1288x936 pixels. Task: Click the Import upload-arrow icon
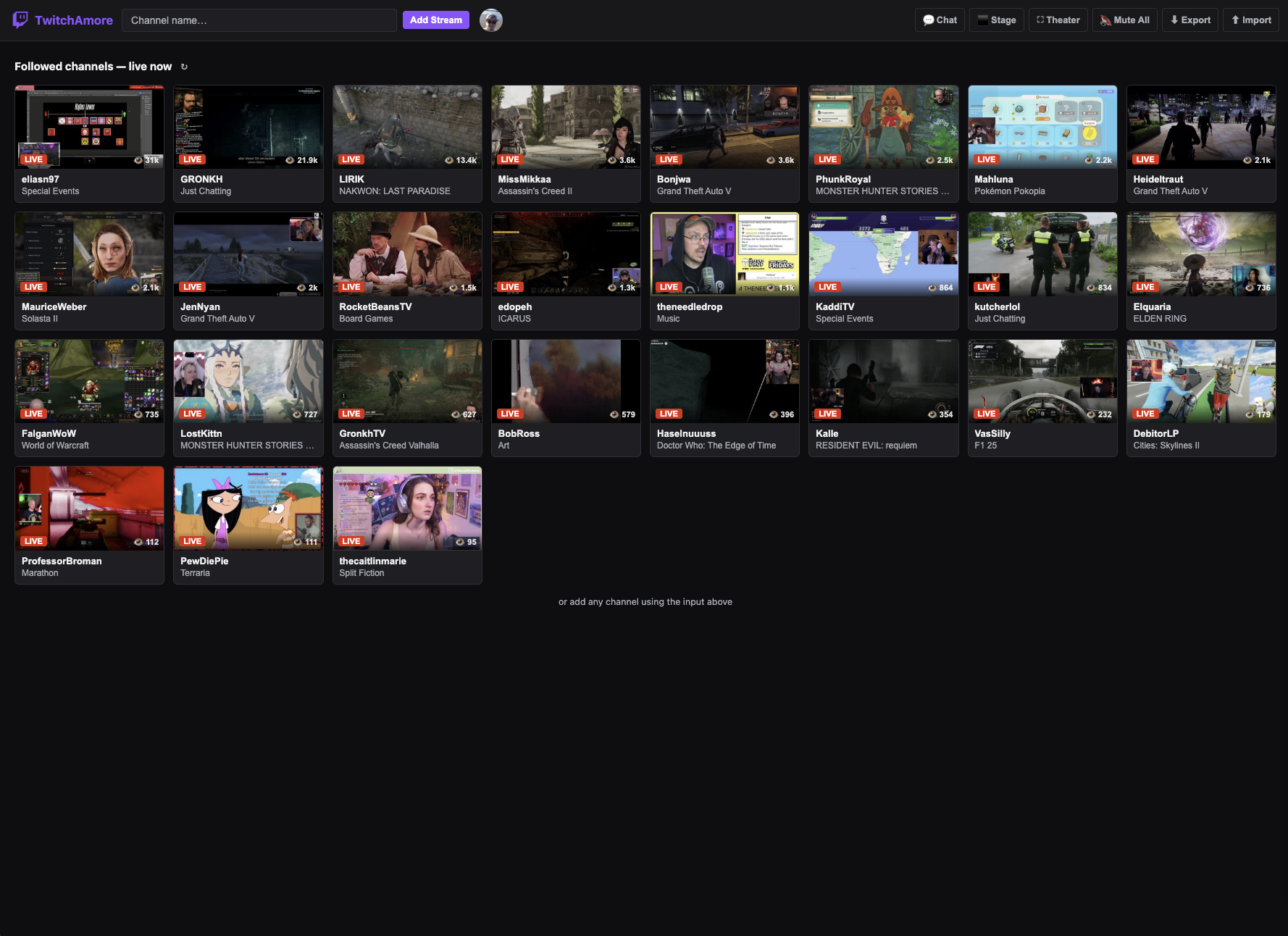pos(1236,20)
